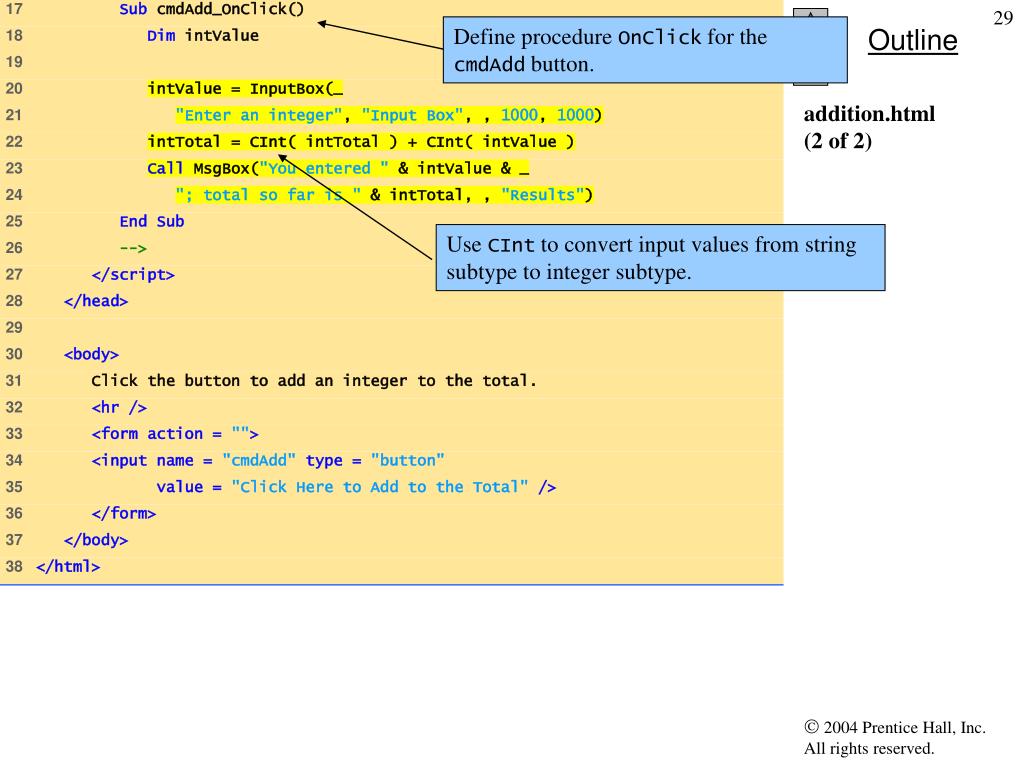
Task: Click line number 19 in the code gutter
Action: (x=14, y=62)
